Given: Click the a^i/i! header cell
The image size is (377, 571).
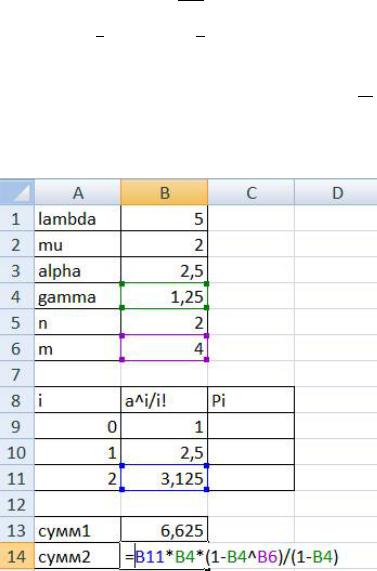Looking at the screenshot, I should pos(164,400).
